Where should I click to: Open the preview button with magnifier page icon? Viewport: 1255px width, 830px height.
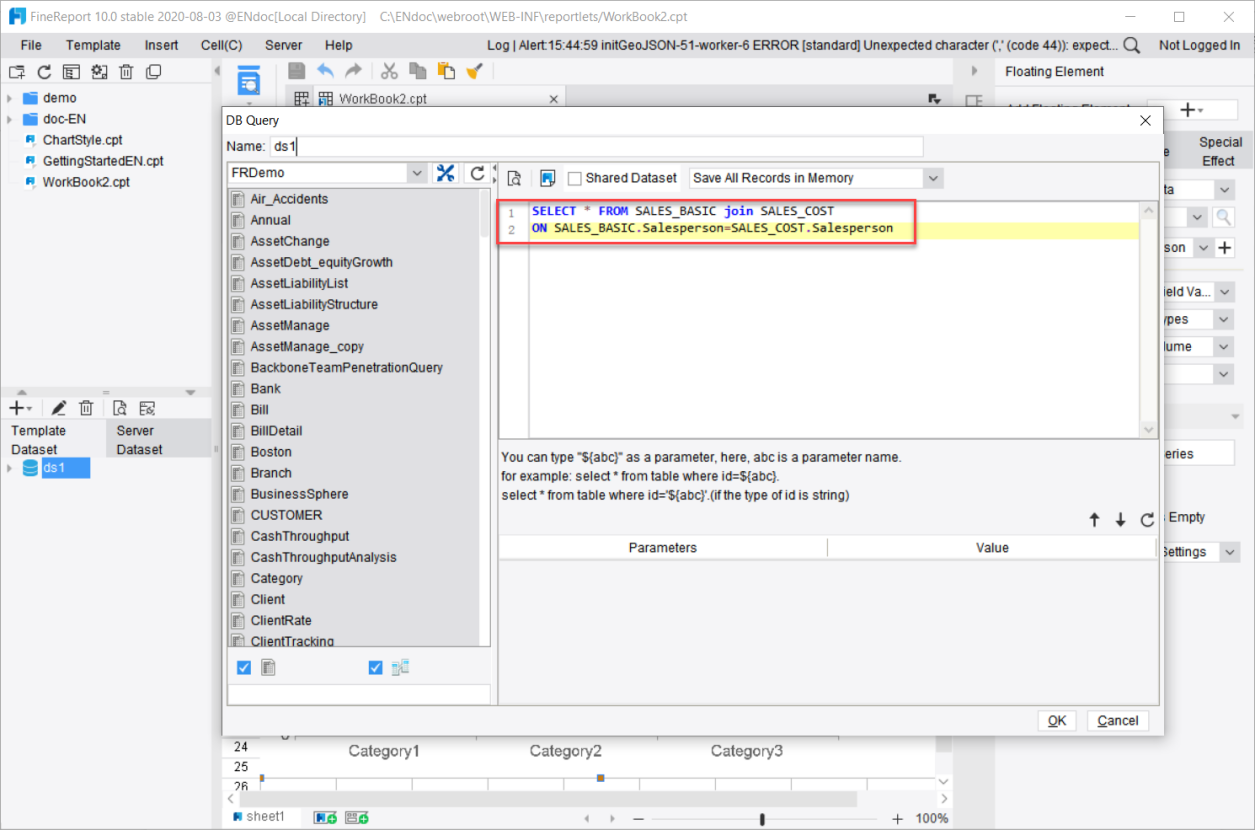[249, 82]
